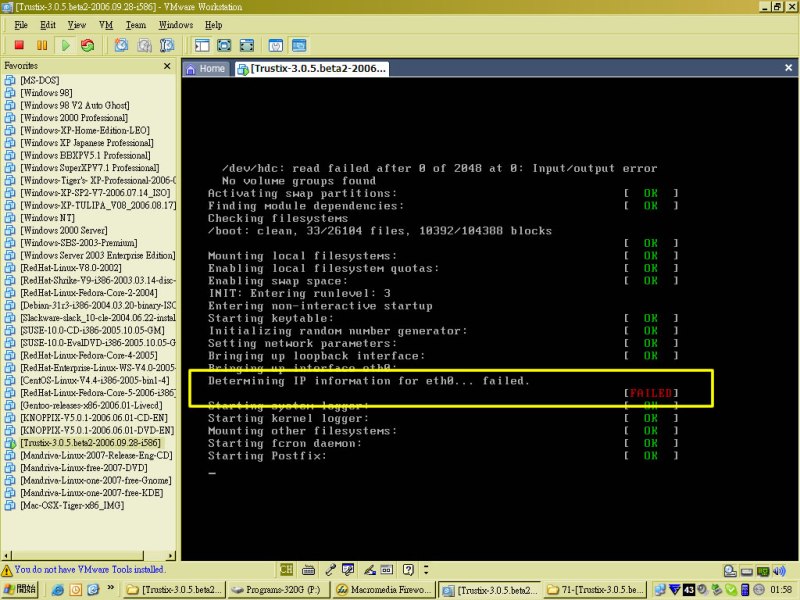Screen dimensions: 800x600
Task: Take a snapshot of the VM
Action: pos(121,45)
